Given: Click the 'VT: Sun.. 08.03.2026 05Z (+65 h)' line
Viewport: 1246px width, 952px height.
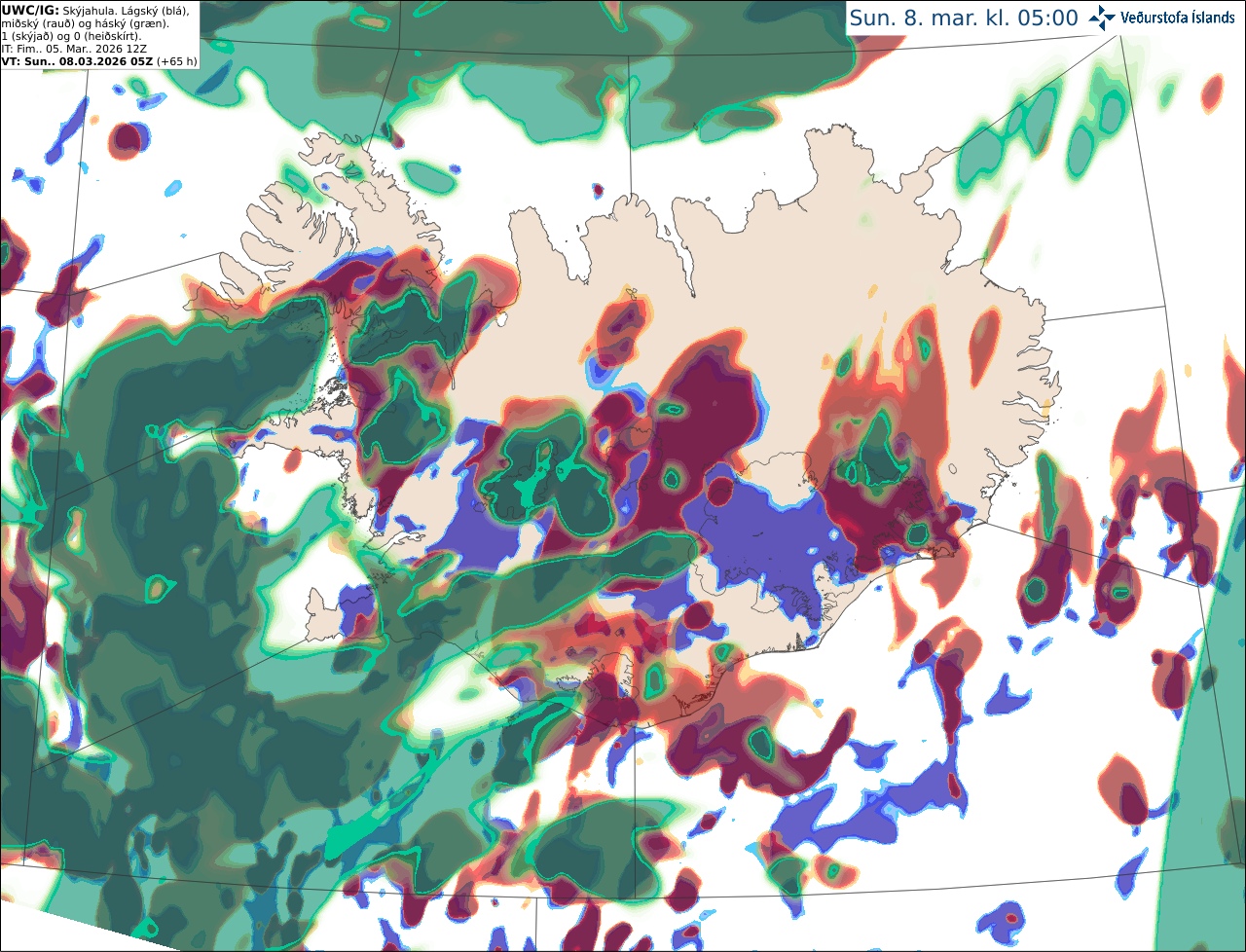Looking at the screenshot, I should [99, 61].
